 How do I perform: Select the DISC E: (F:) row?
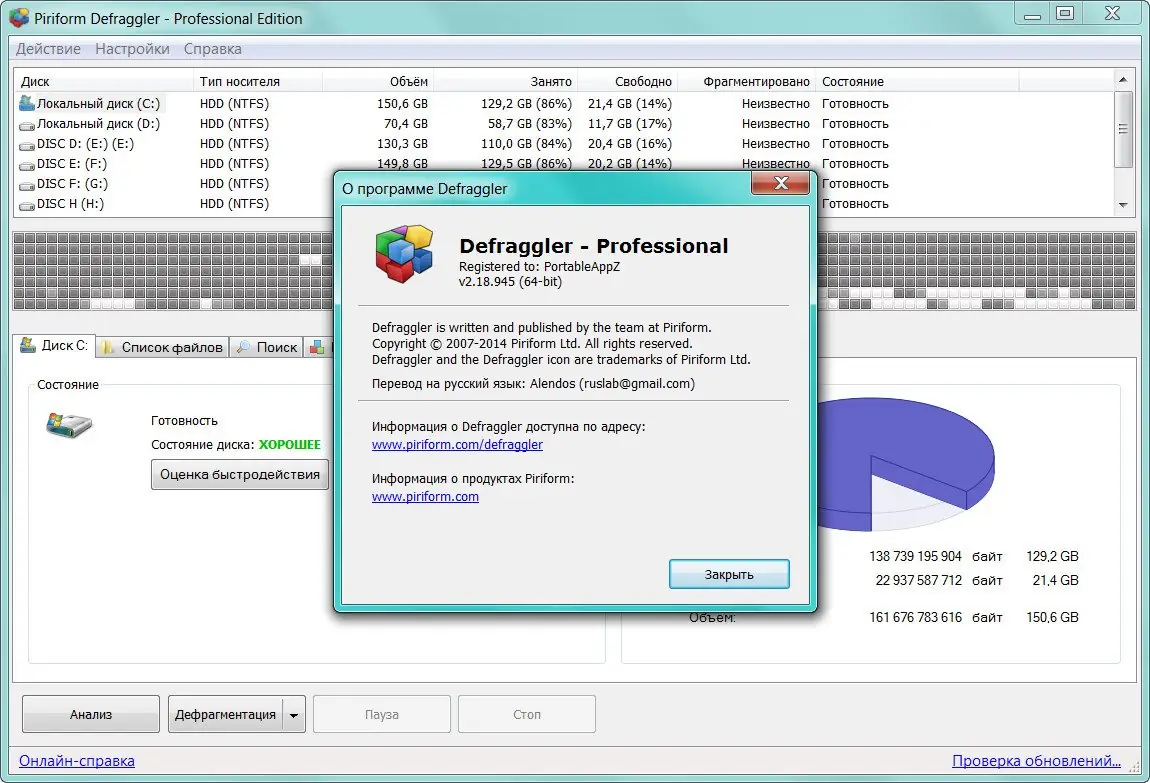click(563, 163)
